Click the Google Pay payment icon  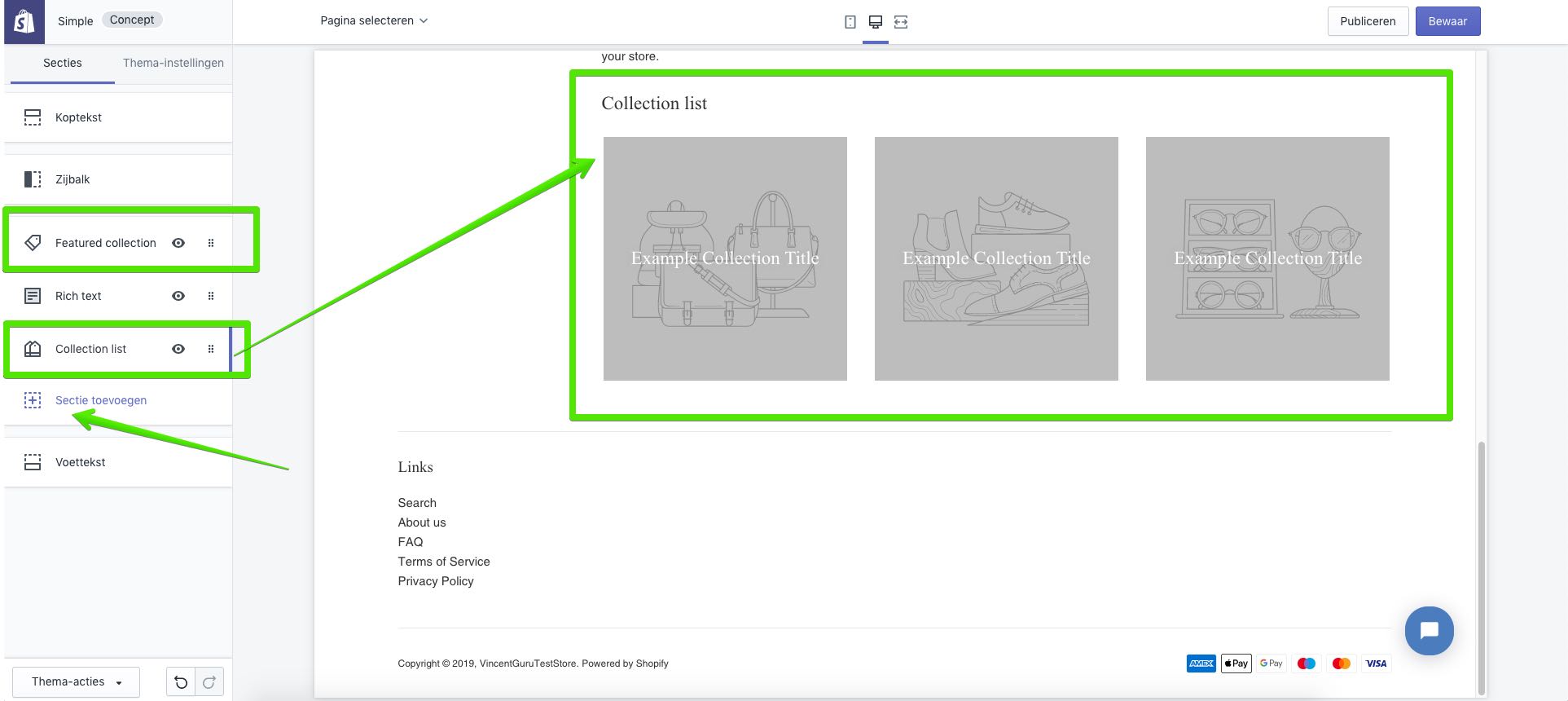(x=1272, y=664)
